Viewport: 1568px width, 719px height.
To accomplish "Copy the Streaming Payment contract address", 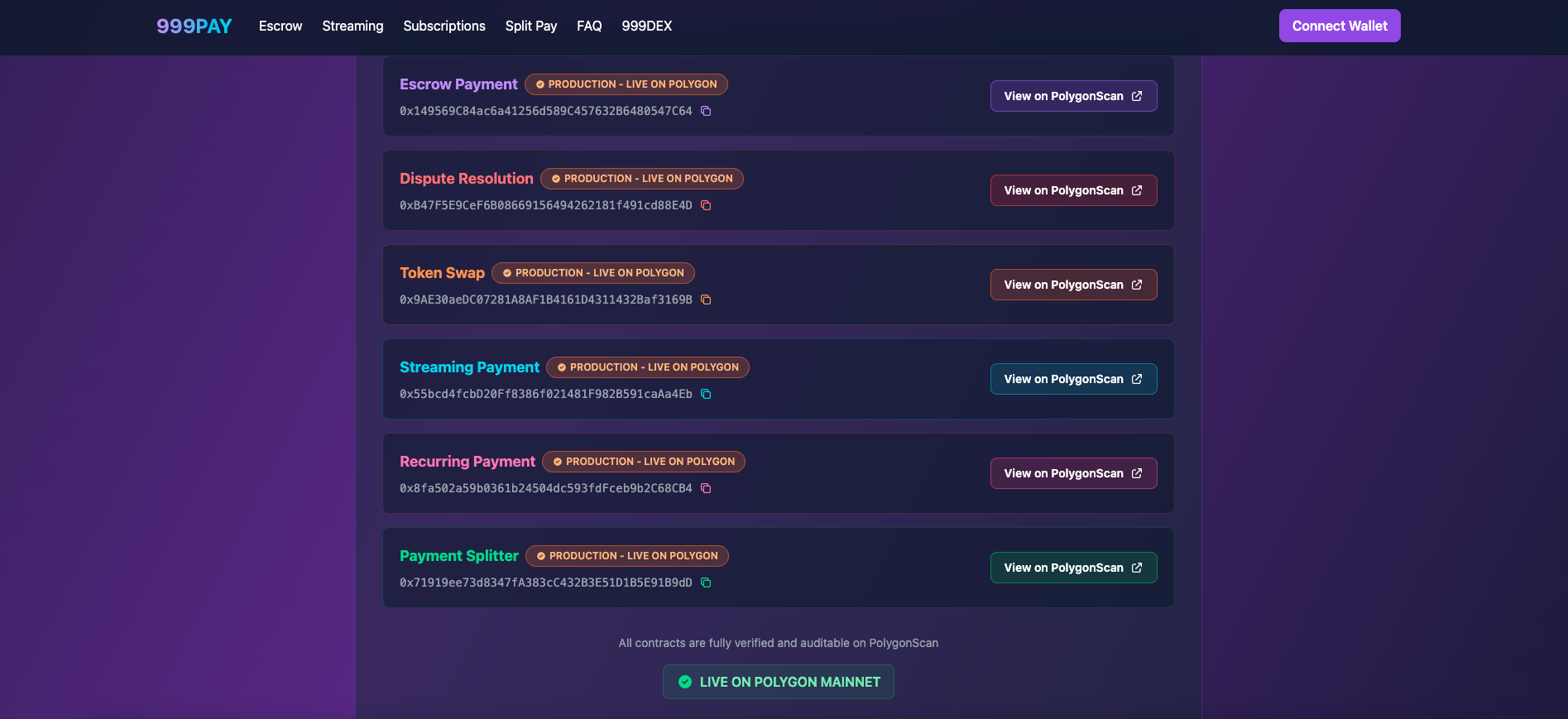I will point(706,394).
